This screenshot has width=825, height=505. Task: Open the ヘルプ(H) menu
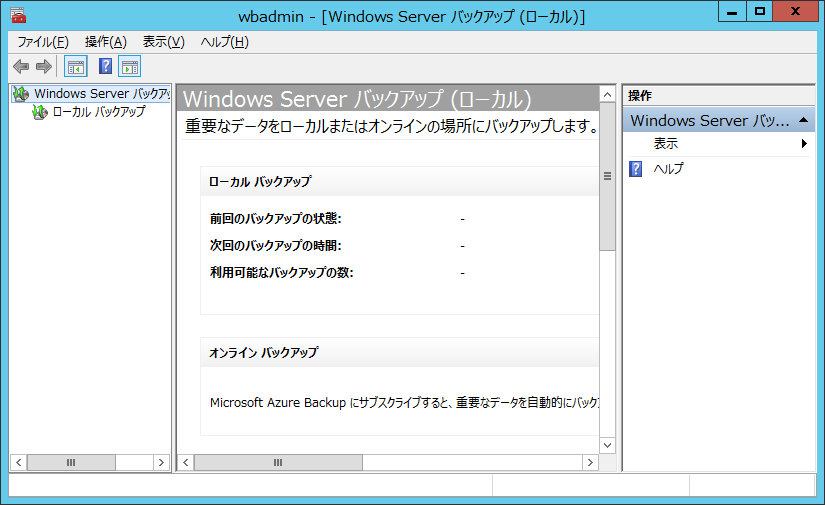tap(225, 42)
